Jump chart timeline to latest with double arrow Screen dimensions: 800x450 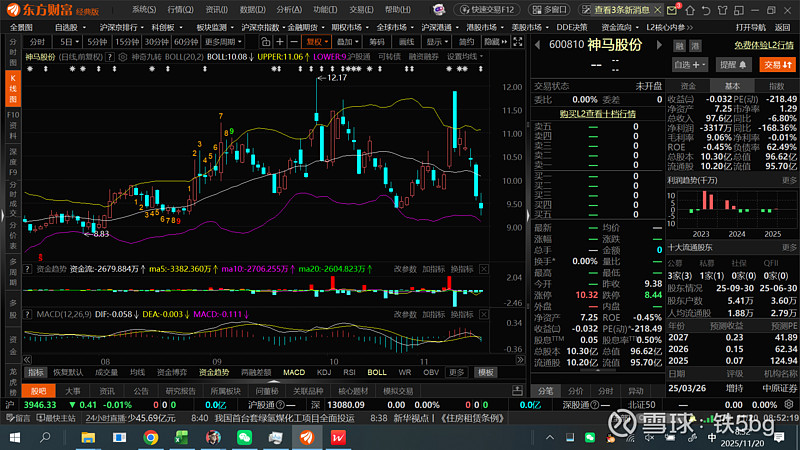520,360
